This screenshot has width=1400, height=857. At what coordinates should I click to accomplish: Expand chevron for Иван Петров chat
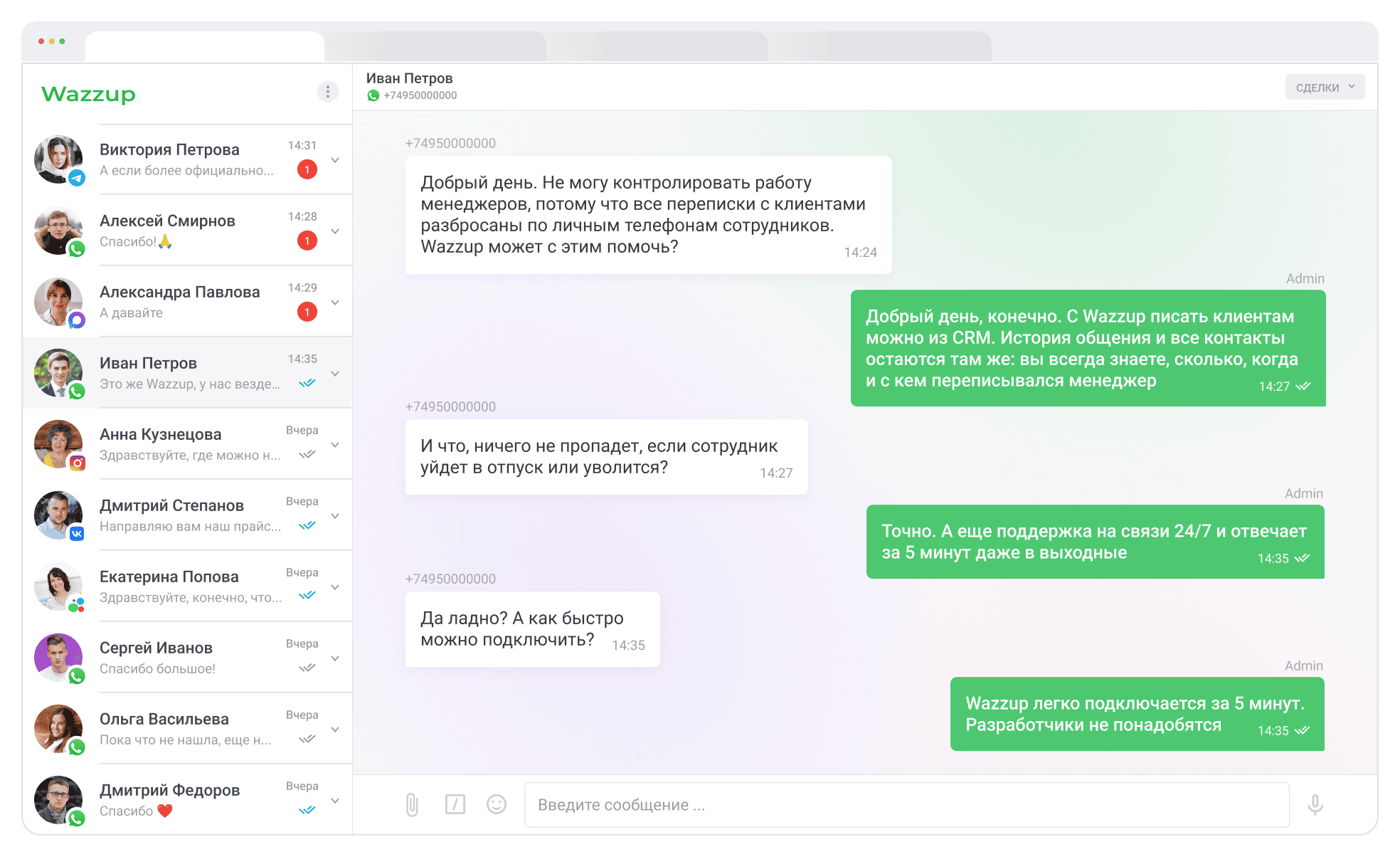[x=335, y=374]
